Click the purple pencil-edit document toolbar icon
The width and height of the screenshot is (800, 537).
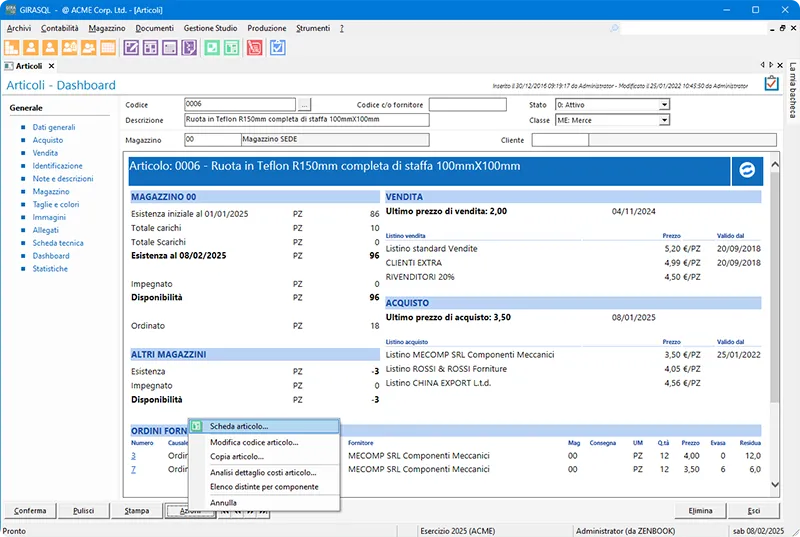[131, 48]
